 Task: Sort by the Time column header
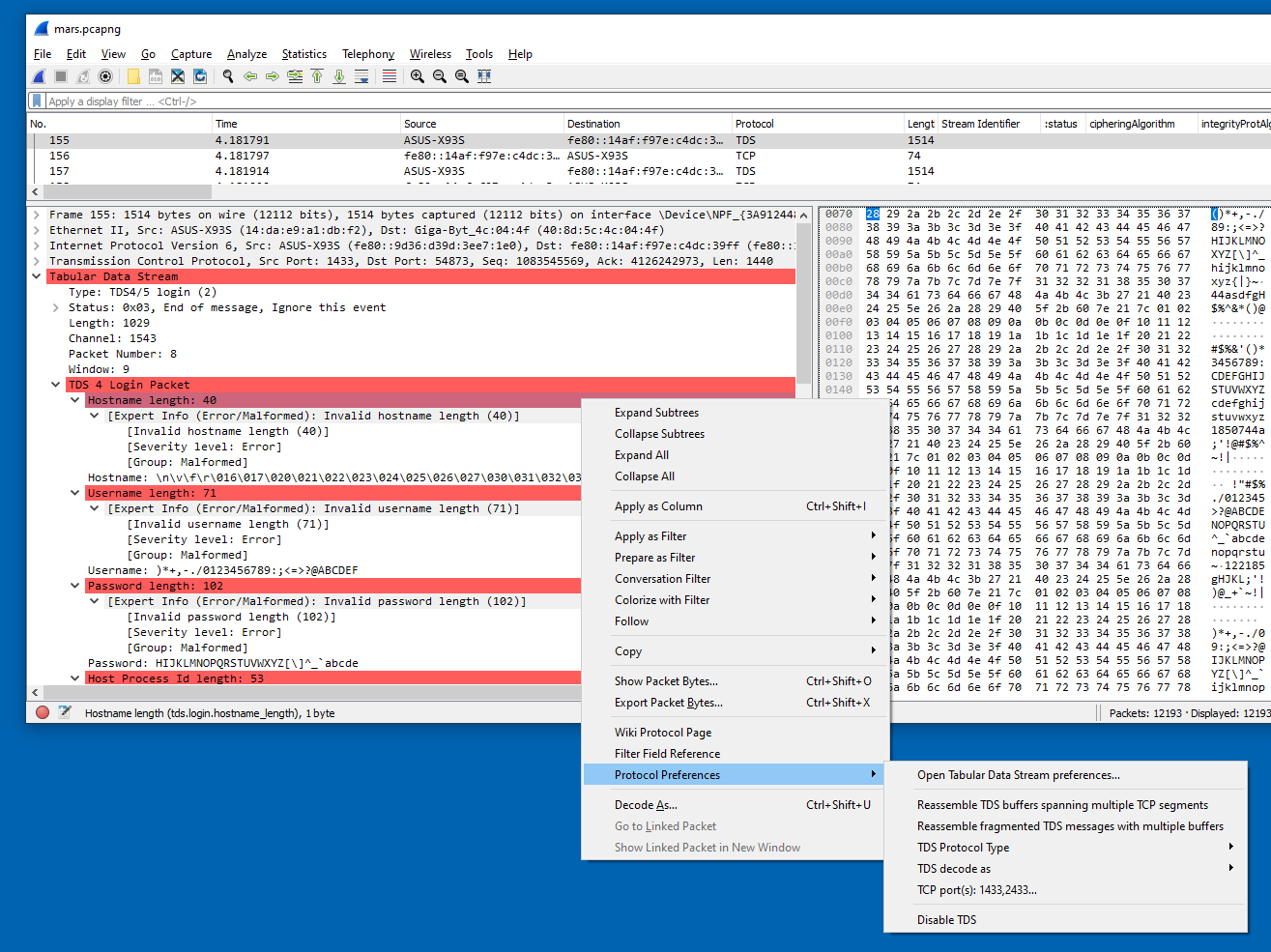[x=306, y=124]
